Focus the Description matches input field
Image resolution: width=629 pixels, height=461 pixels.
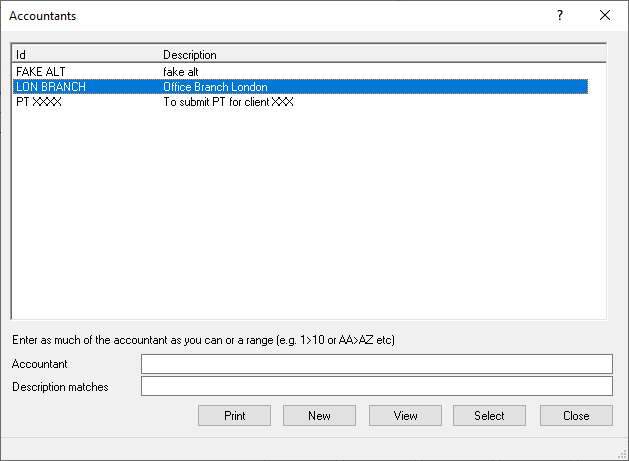377,386
